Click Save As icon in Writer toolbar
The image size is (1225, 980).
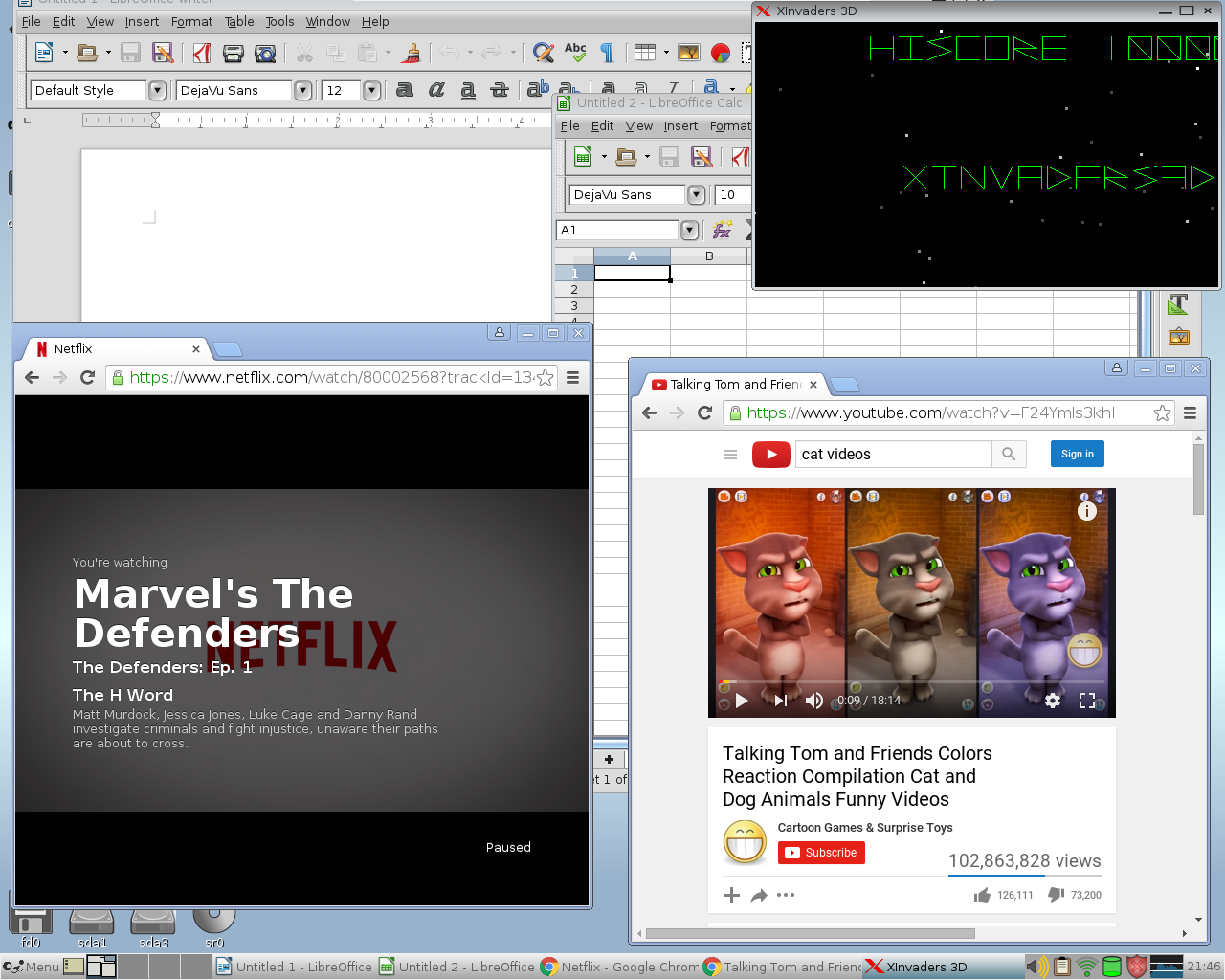163,53
